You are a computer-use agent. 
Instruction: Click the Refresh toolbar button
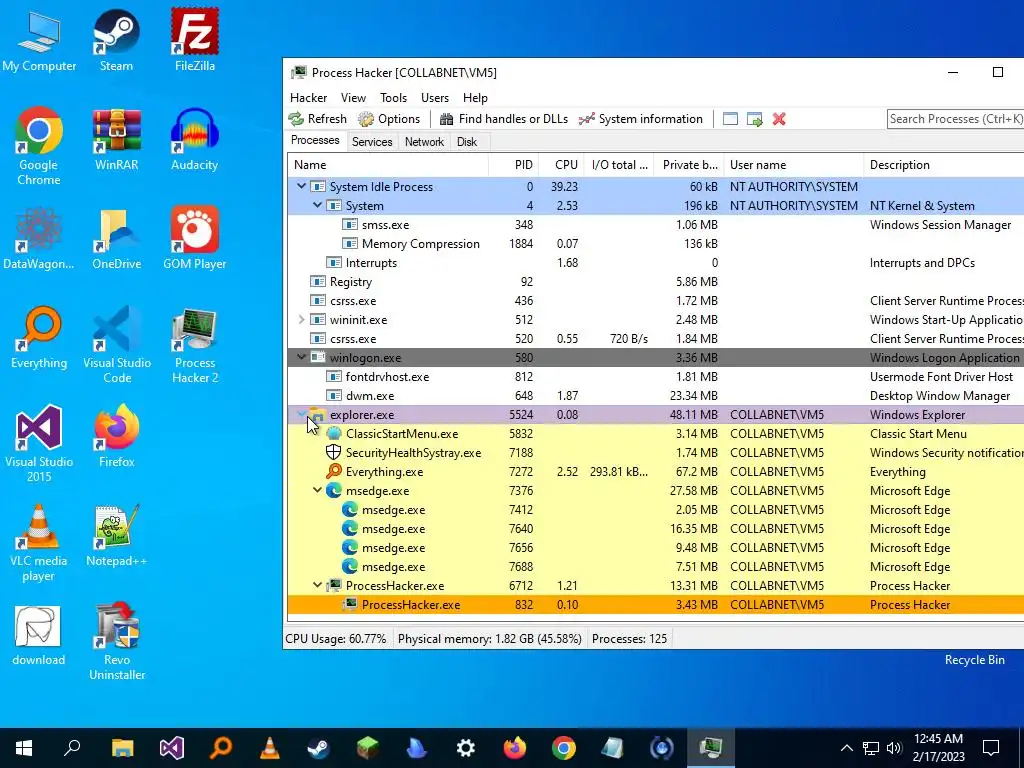pyautogui.click(x=318, y=119)
